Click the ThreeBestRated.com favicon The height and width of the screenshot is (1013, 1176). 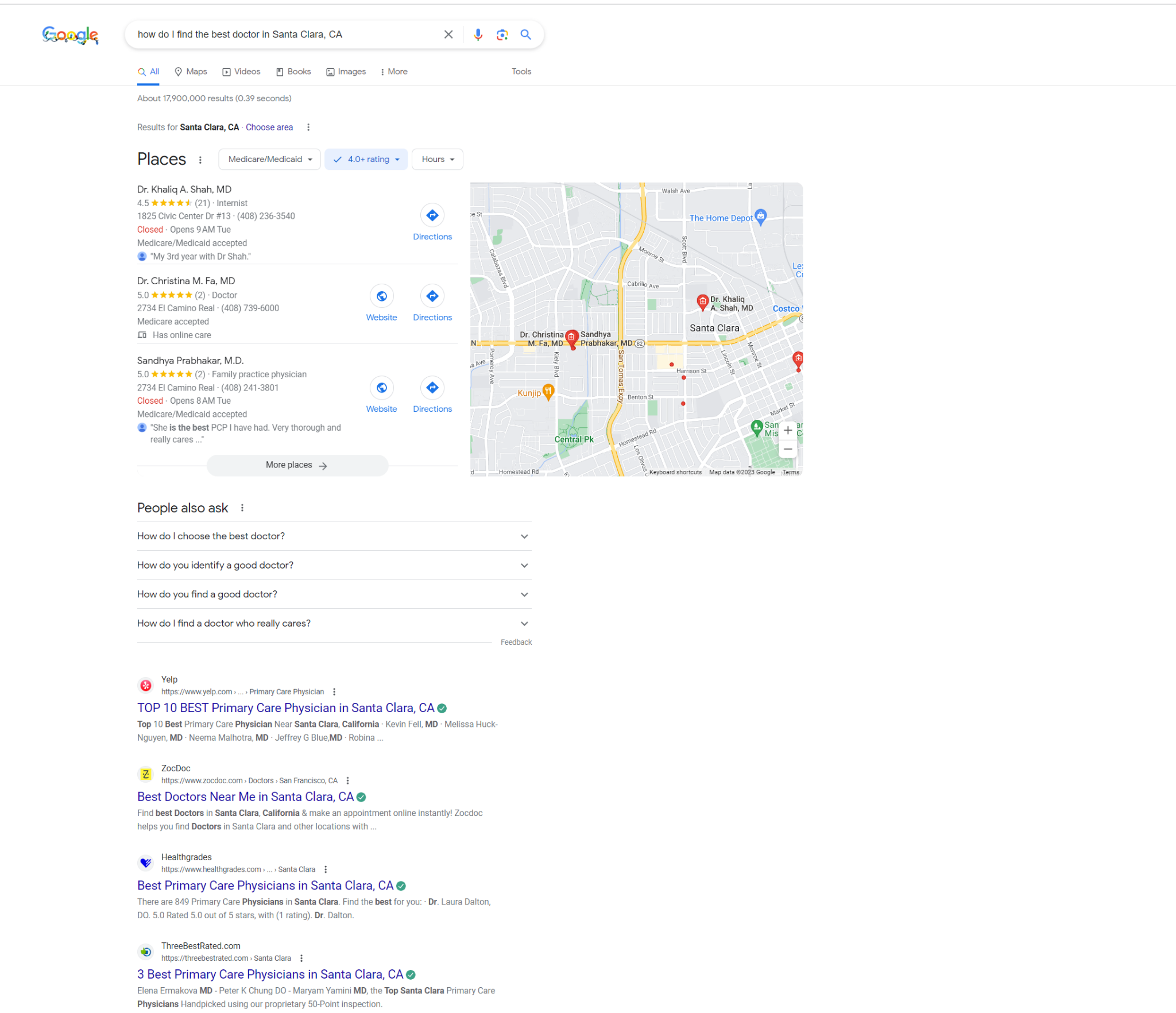pos(146,952)
